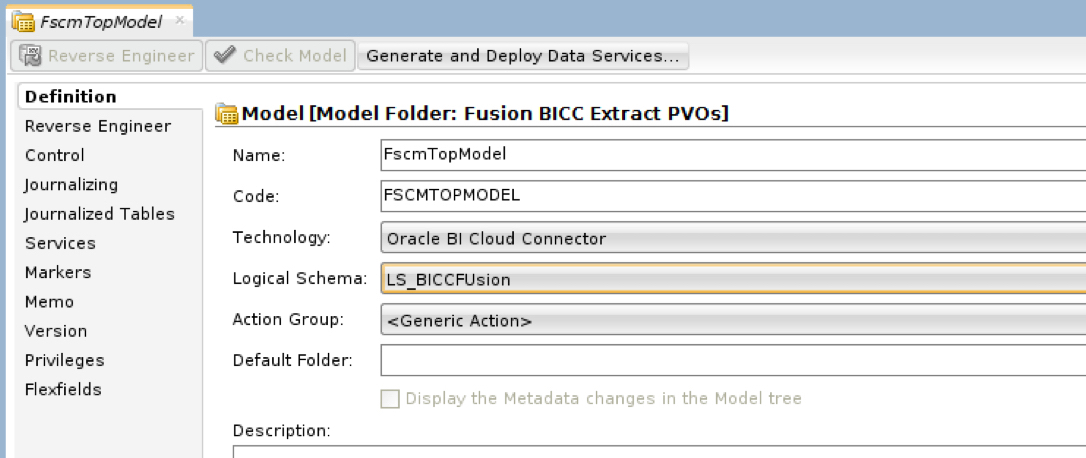The height and width of the screenshot is (458, 1086).
Task: Show the Journalized Tables section
Action: pyautogui.click(x=100, y=214)
